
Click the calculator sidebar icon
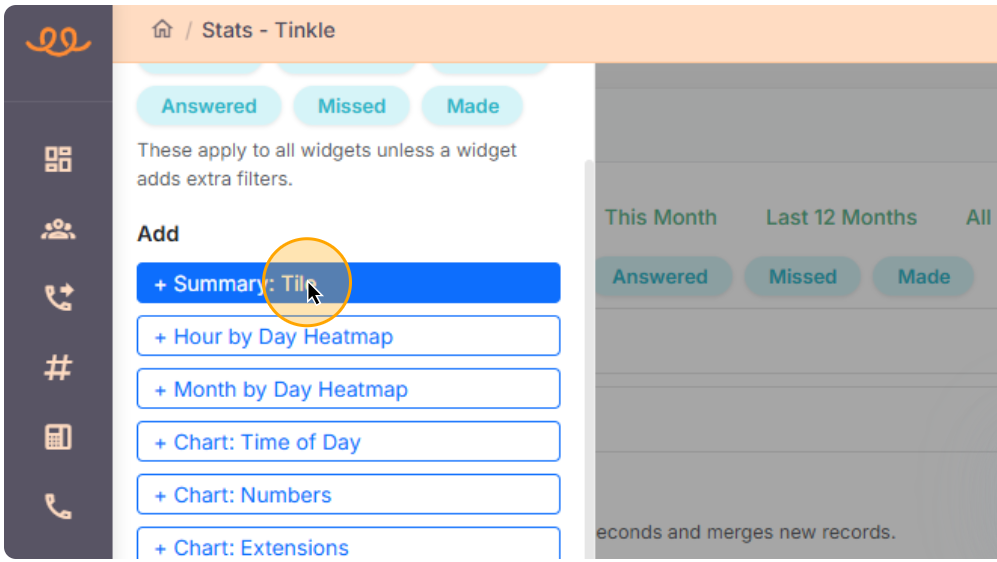coord(58,437)
